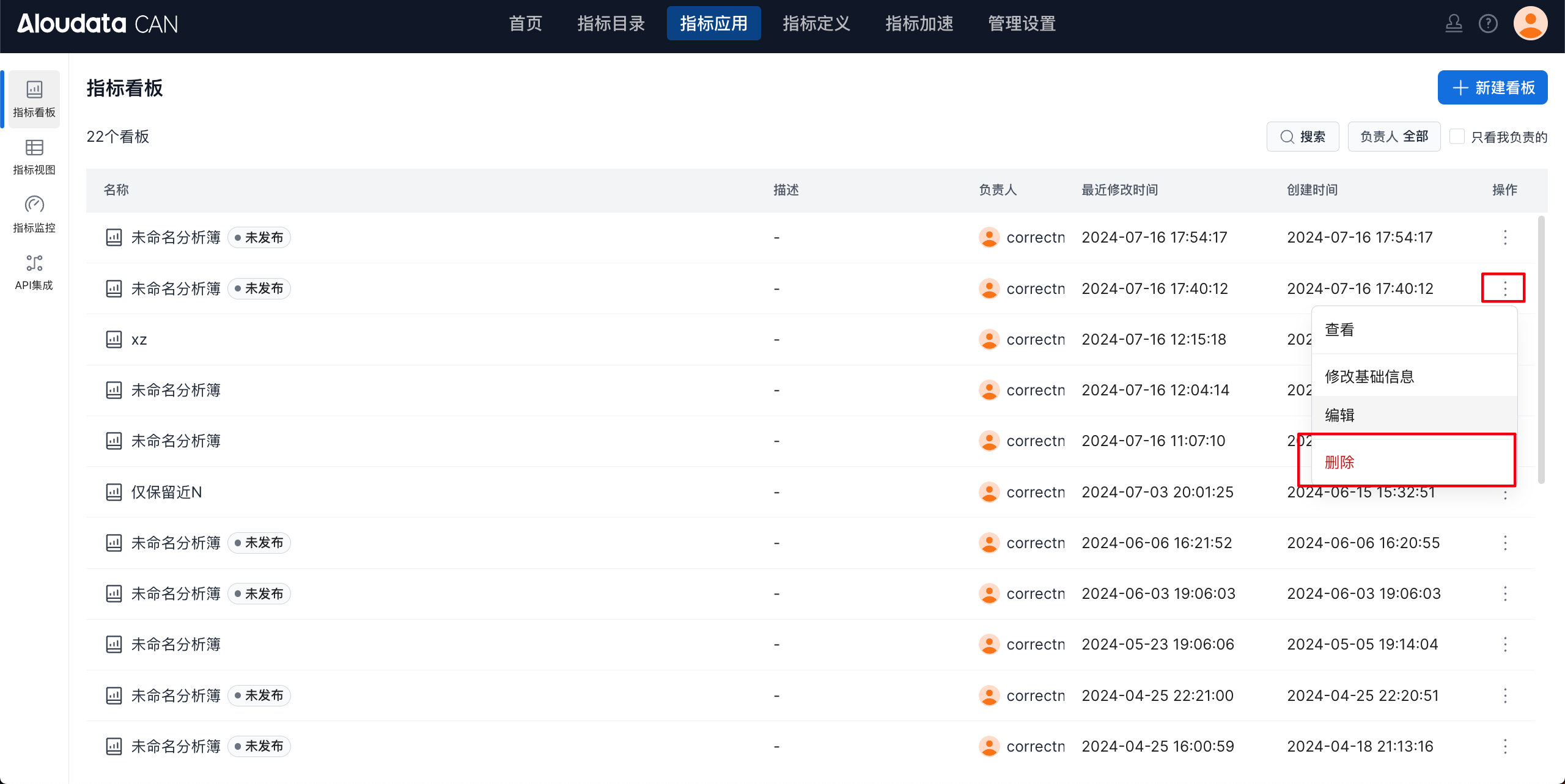This screenshot has width=1565, height=784.
Task: Click the person icon beside help
Action: (1454, 24)
